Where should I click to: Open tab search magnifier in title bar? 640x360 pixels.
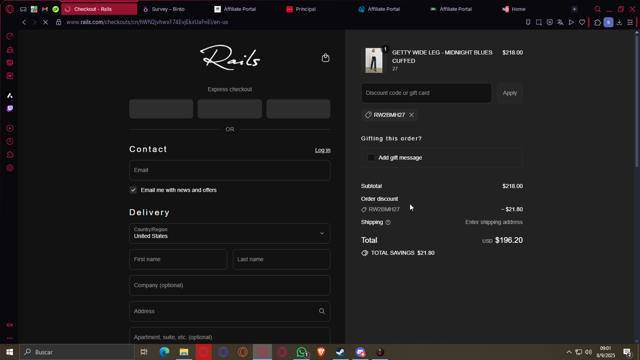click(598, 9)
